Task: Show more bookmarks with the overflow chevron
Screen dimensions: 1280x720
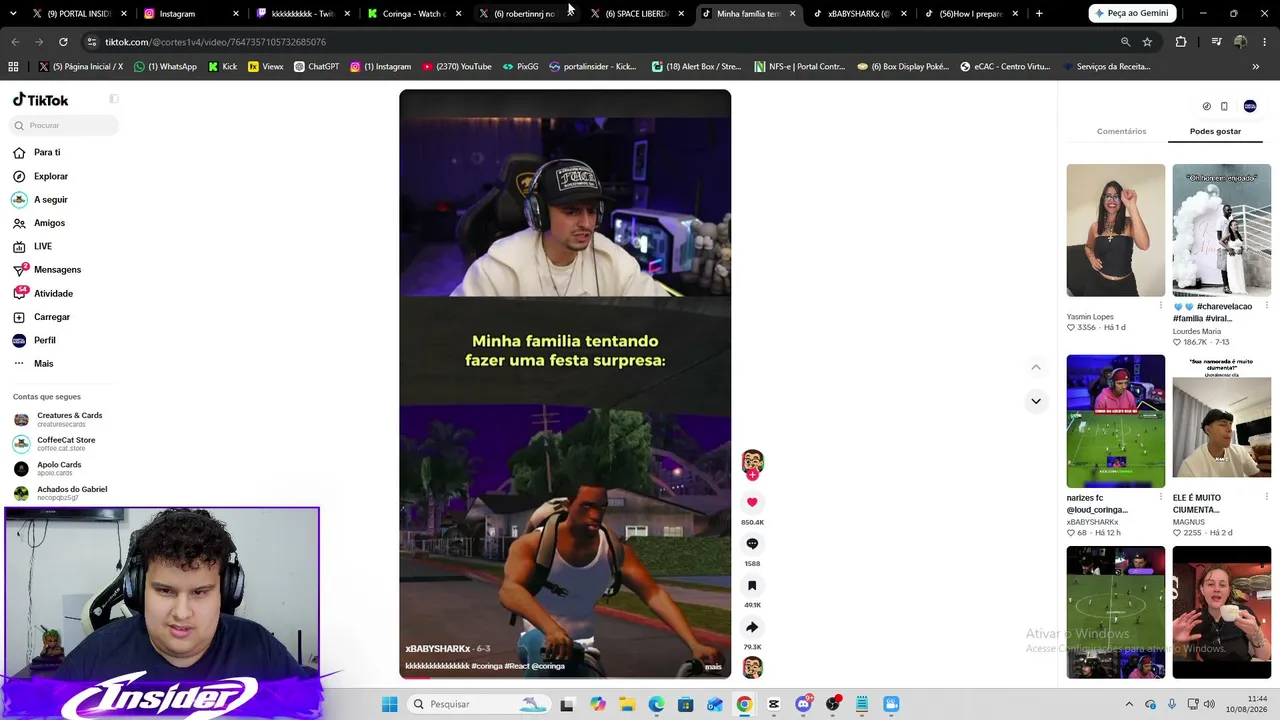Action: (x=1256, y=67)
